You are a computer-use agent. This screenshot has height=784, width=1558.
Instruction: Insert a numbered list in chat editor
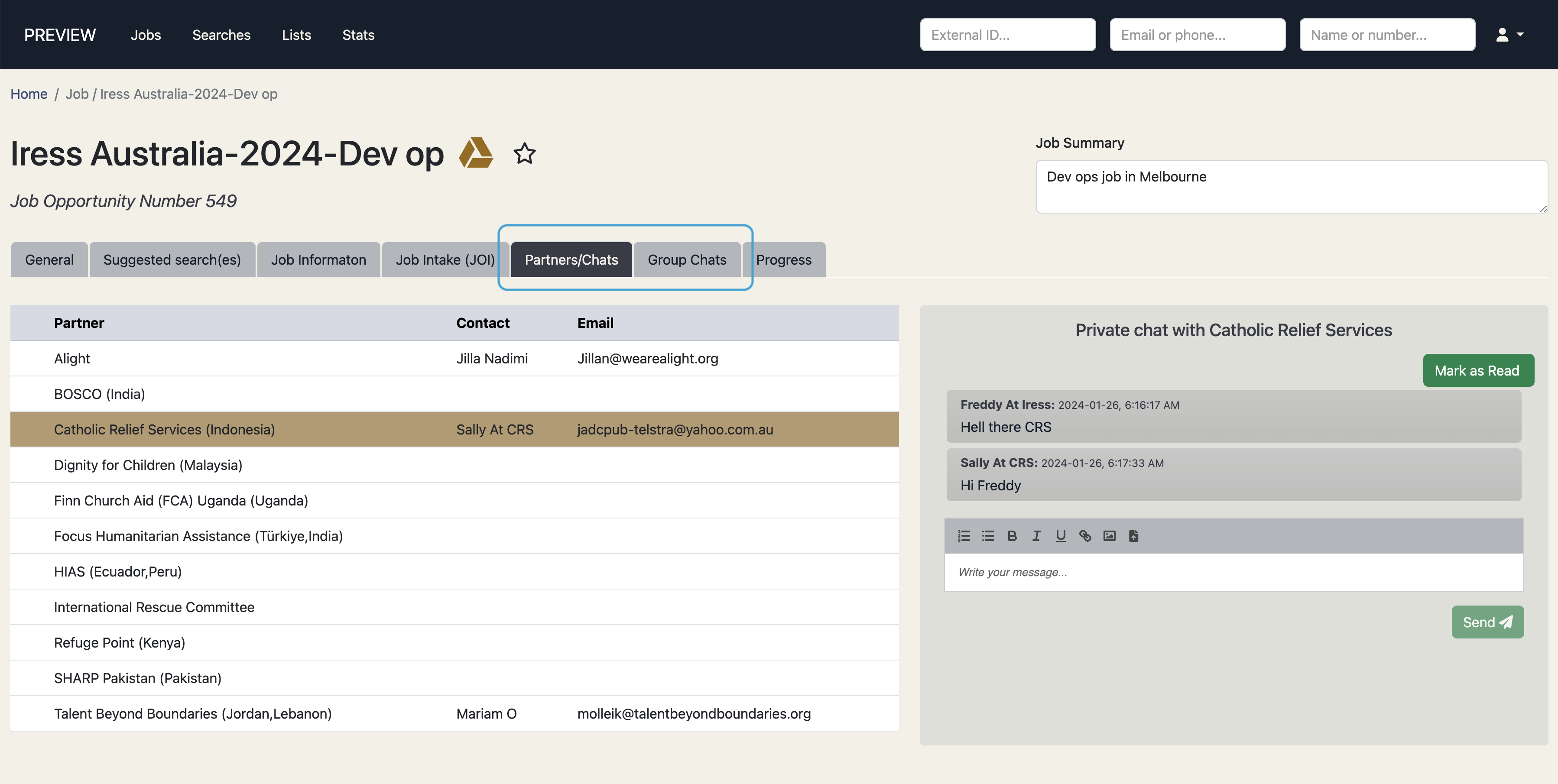click(964, 535)
